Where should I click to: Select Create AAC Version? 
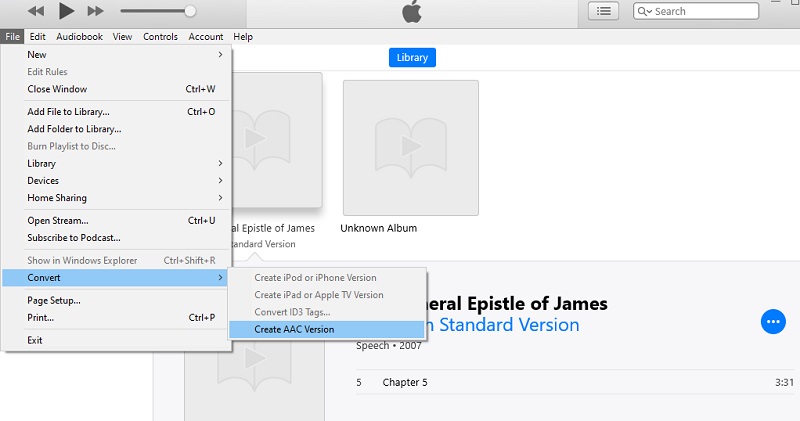(327, 330)
